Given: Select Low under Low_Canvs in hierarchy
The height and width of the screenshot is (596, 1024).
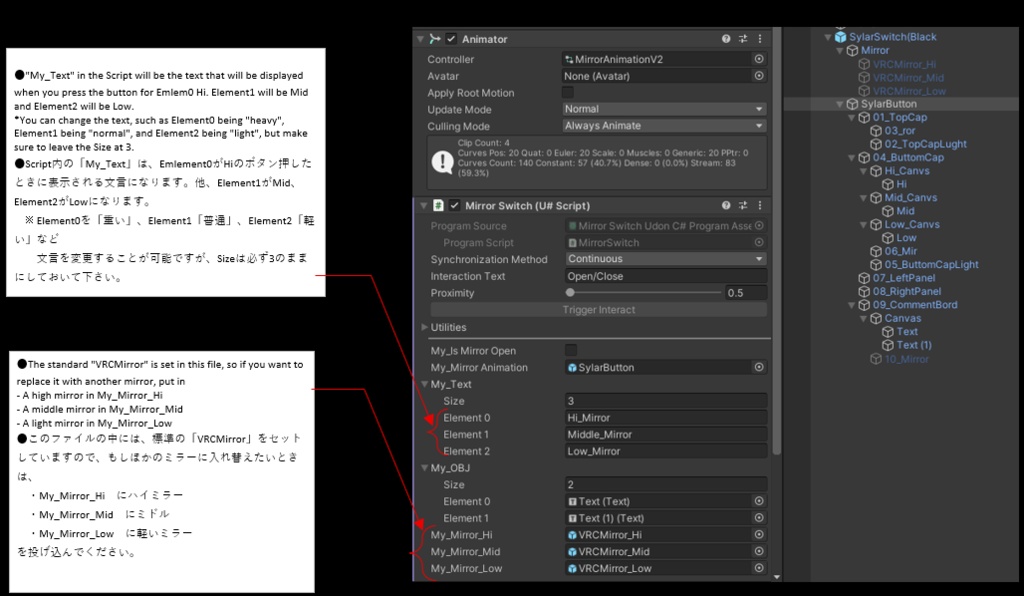Looking at the screenshot, I should 906,238.
